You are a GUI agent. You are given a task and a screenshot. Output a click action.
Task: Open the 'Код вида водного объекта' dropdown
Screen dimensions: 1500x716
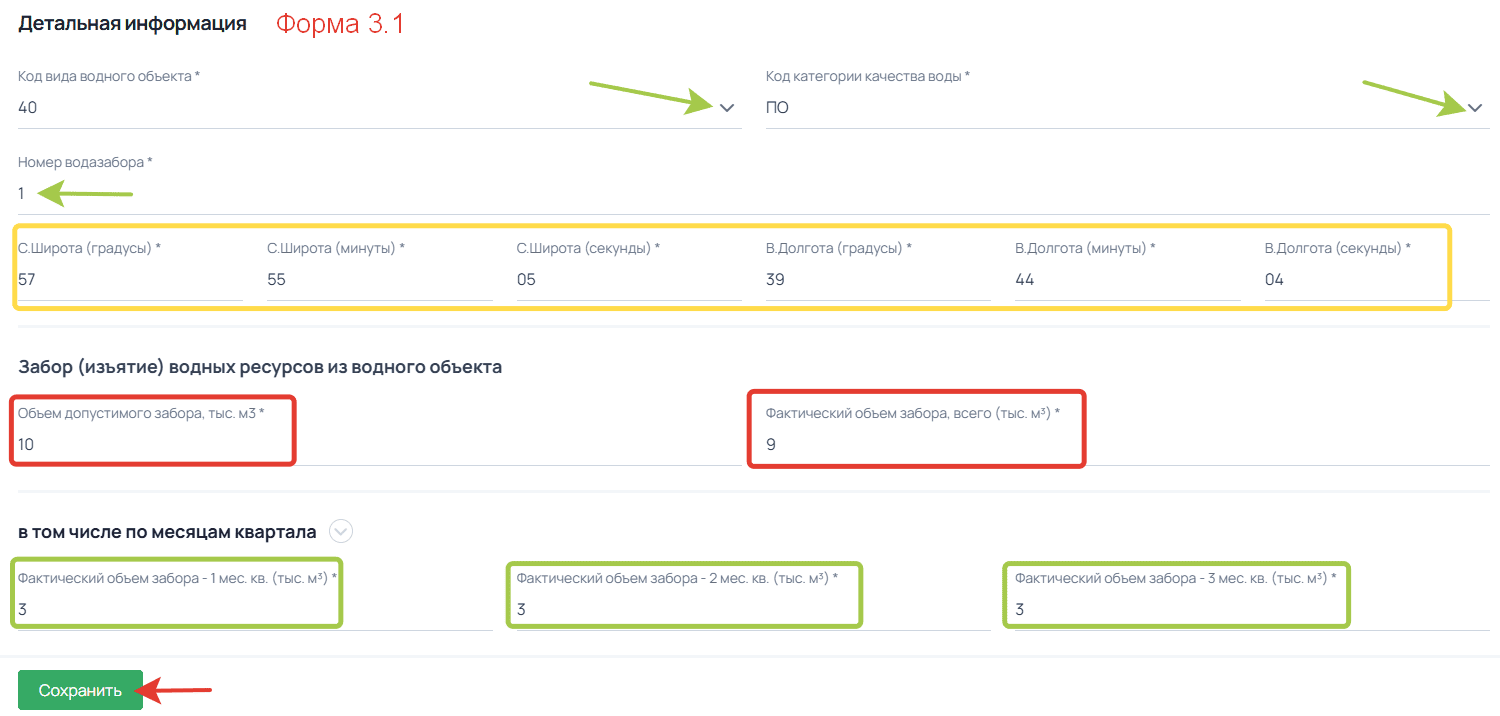[726, 108]
